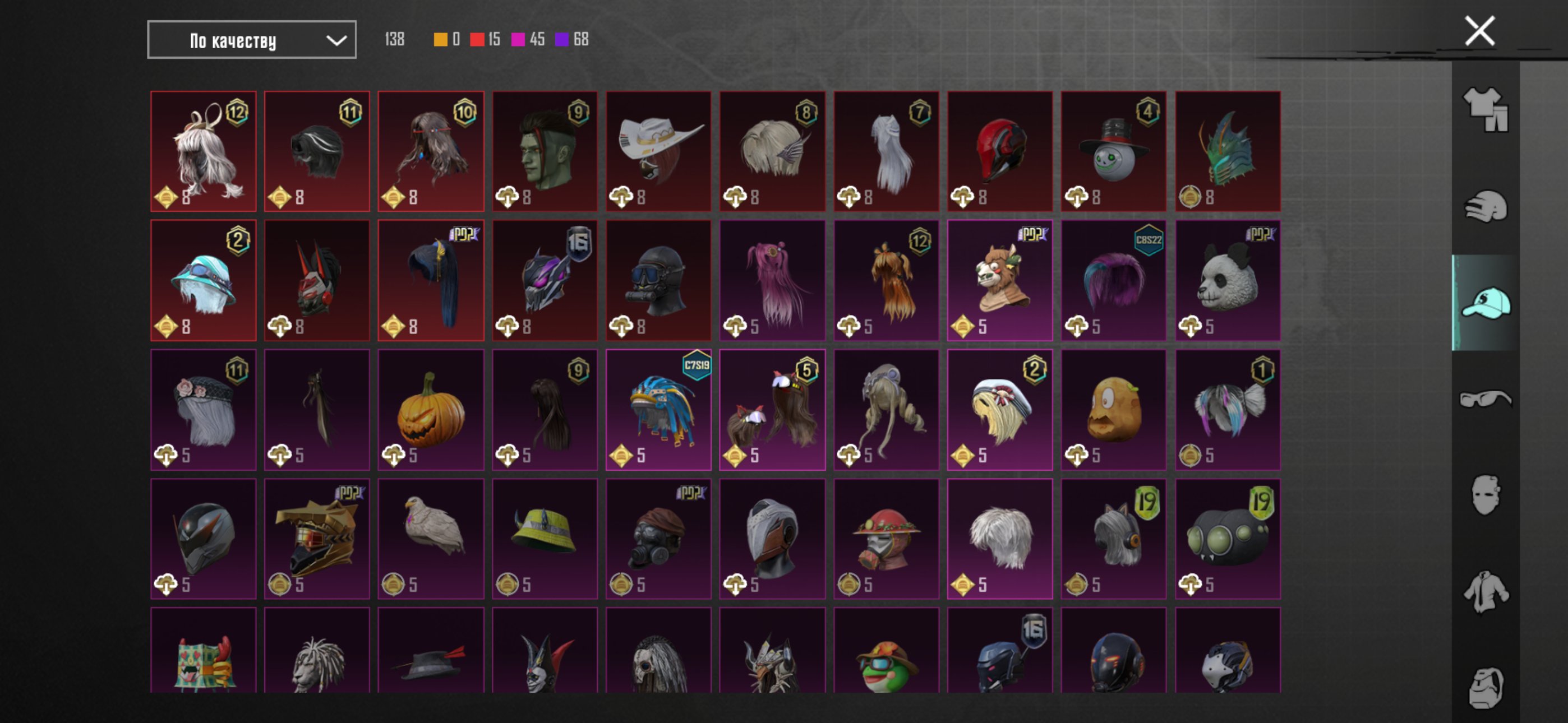The image size is (1568, 723).
Task: Click the dropdown chevron arrow
Action: (x=336, y=41)
